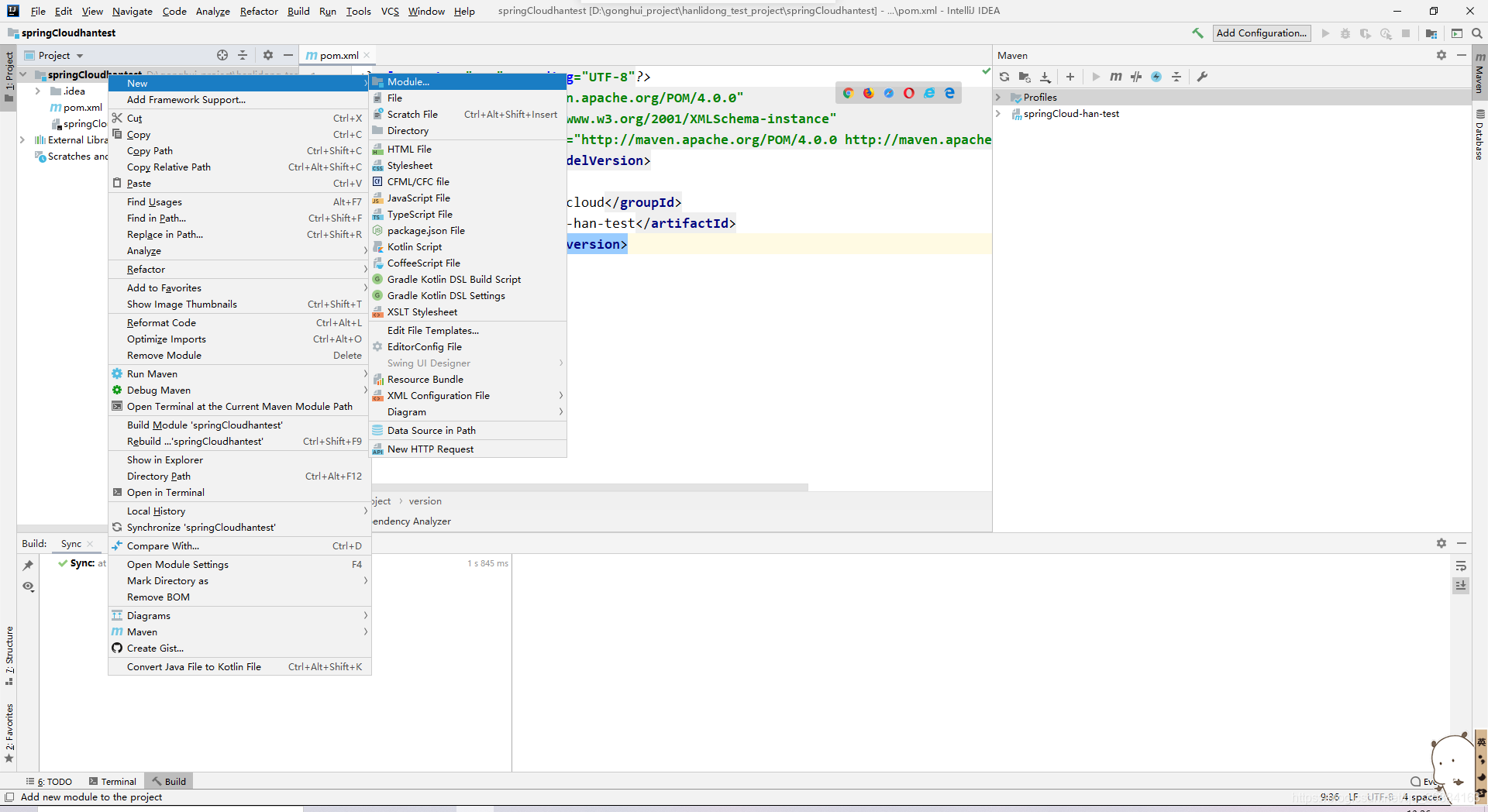Open Maven Settings wrench icon

pyautogui.click(x=1202, y=77)
